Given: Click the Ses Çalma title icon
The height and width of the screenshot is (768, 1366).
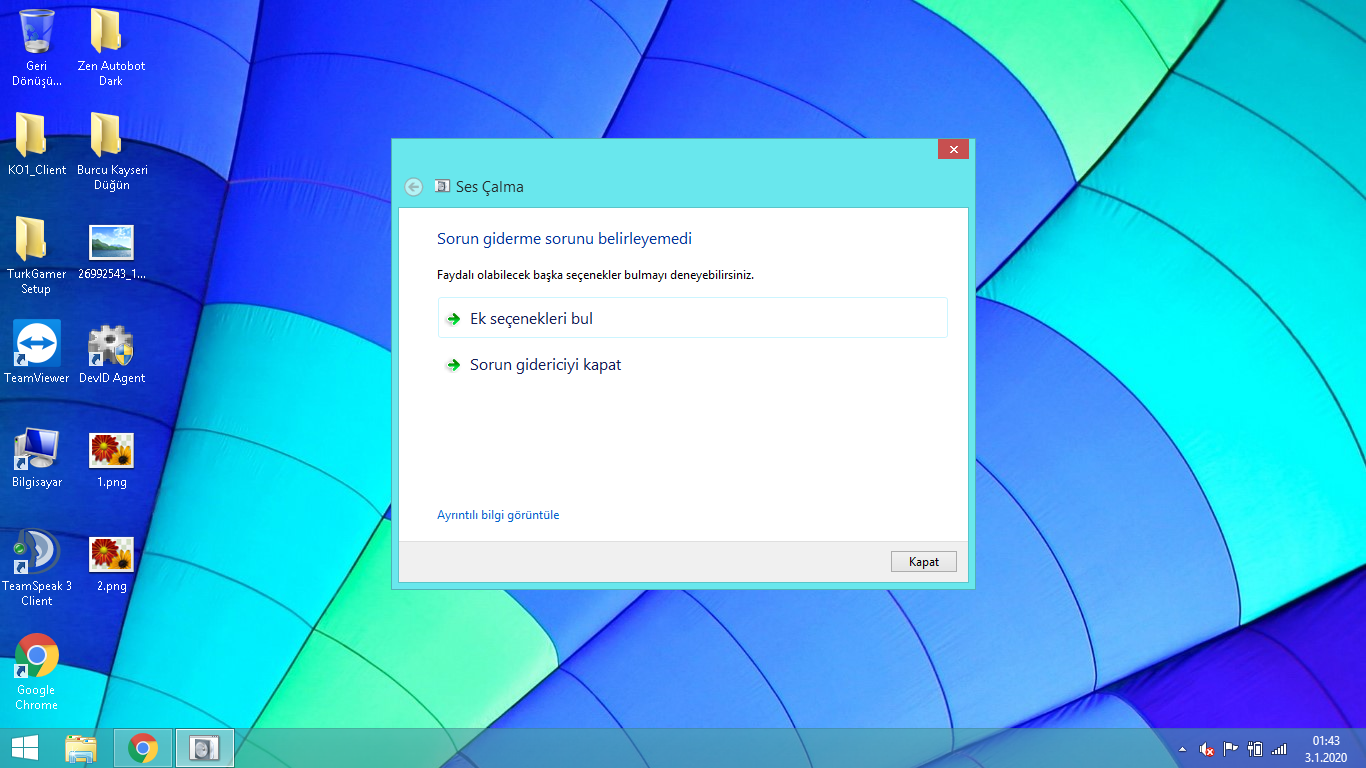Looking at the screenshot, I should tap(442, 187).
